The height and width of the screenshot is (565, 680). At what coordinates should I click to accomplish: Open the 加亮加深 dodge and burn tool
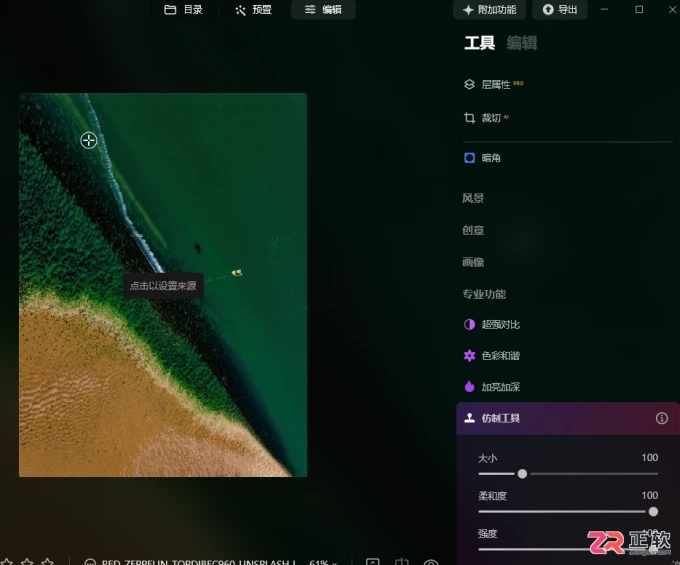pyautogui.click(x=492, y=386)
